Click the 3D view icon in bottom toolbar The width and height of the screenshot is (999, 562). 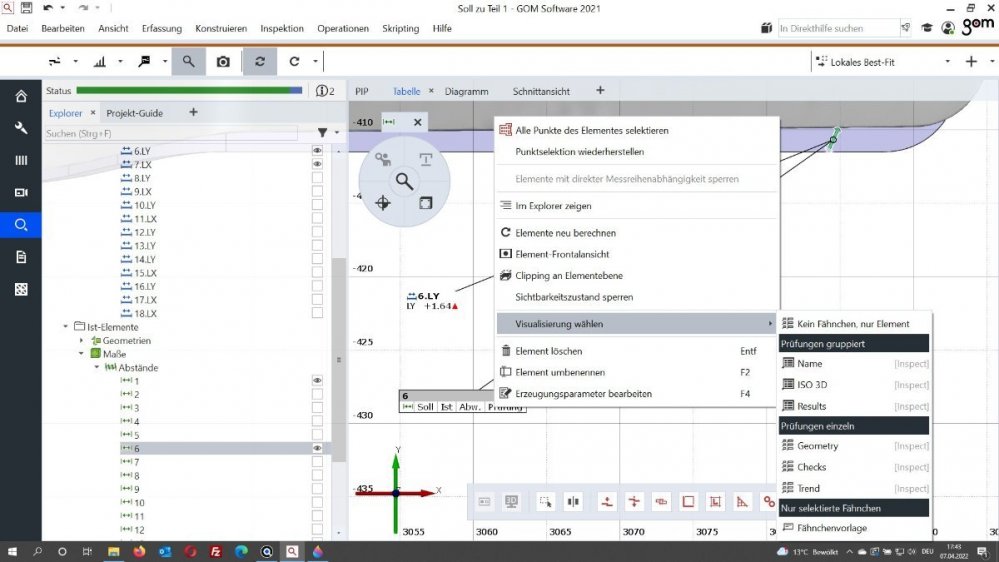click(x=512, y=501)
